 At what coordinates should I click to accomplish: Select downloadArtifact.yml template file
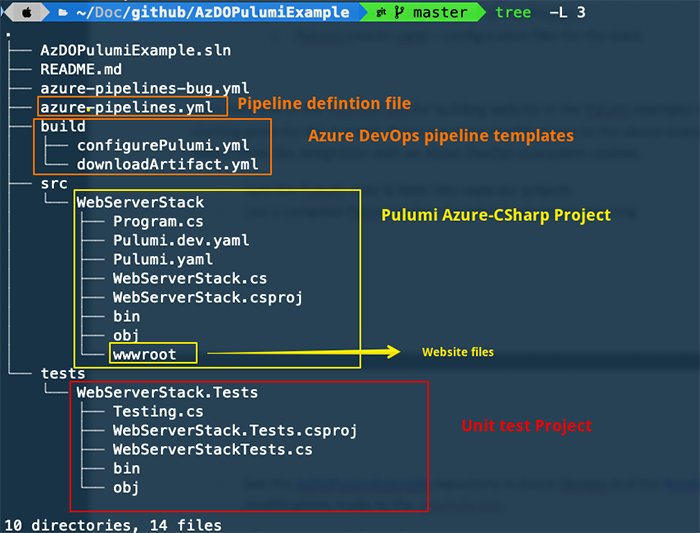click(167, 164)
